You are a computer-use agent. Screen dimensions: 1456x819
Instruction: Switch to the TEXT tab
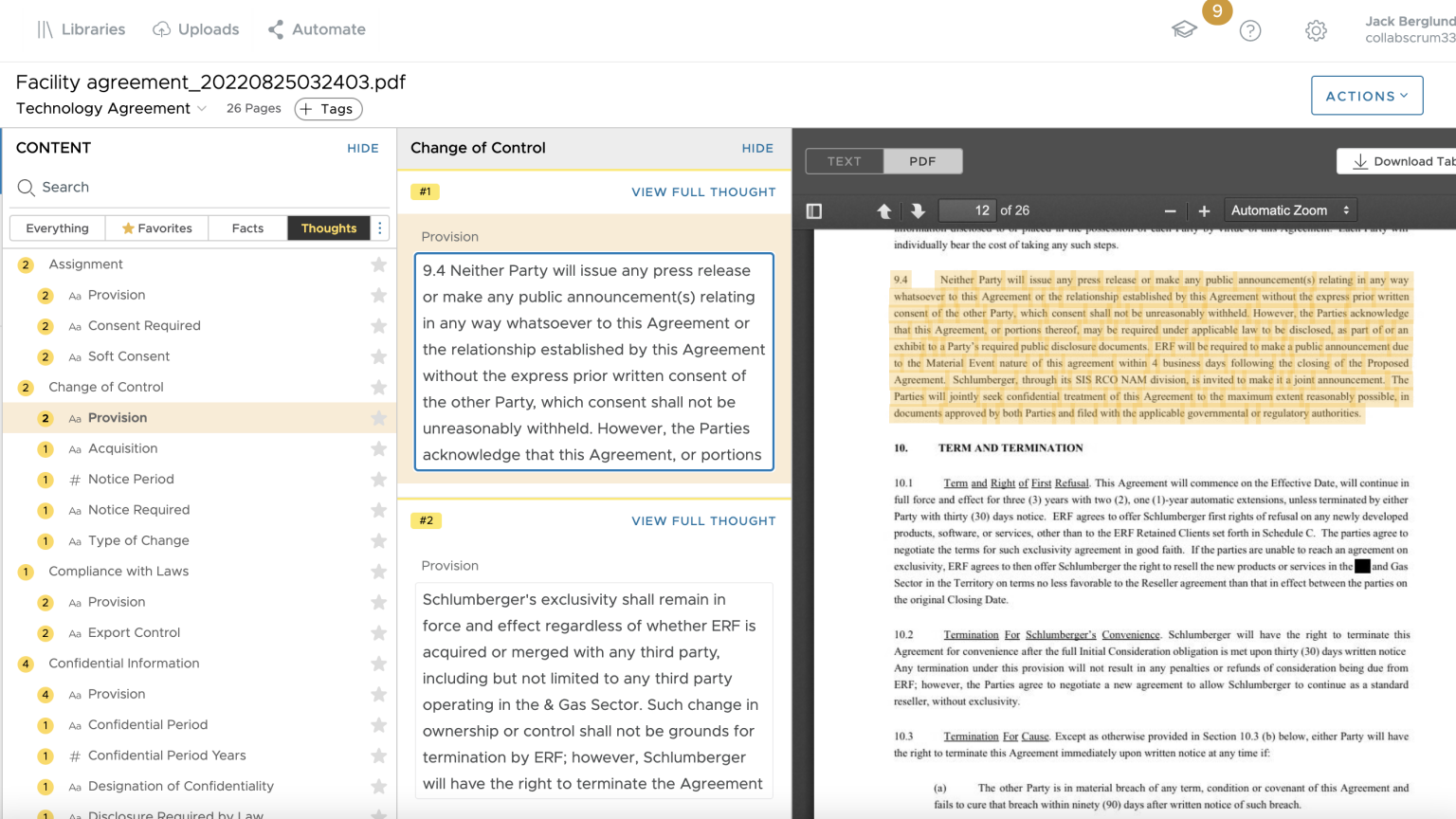(843, 161)
